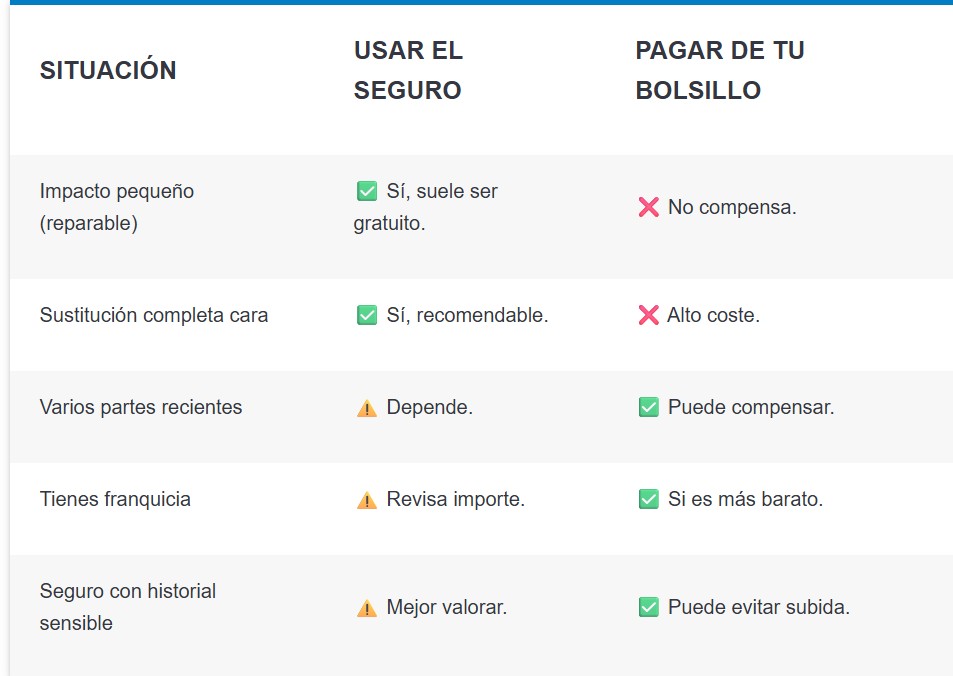Click the 'SITUACIÓN' column header
Screen dimensions: 953x676
(108, 69)
